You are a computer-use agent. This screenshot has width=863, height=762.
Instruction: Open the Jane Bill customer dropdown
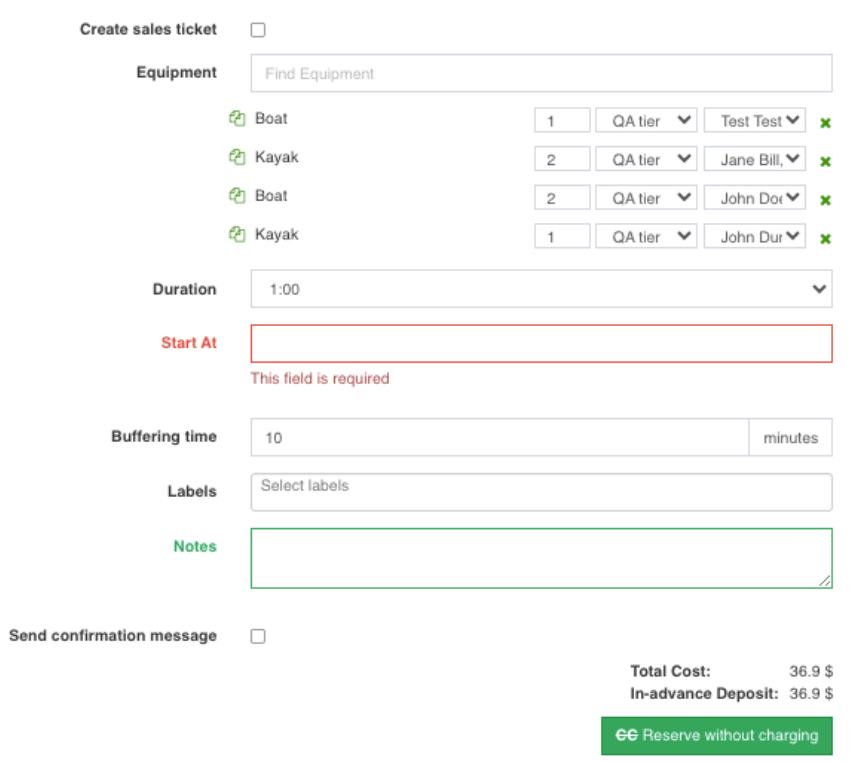coord(754,159)
